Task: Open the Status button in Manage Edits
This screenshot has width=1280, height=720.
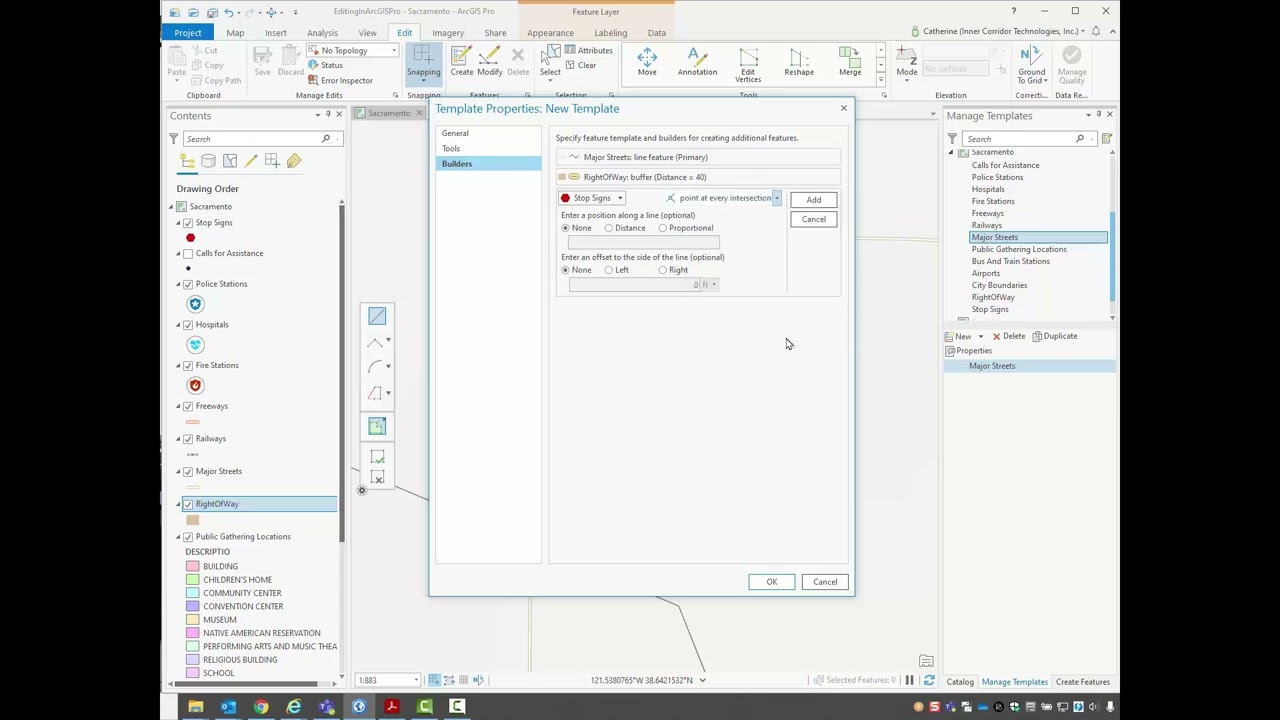Action: 325,65
